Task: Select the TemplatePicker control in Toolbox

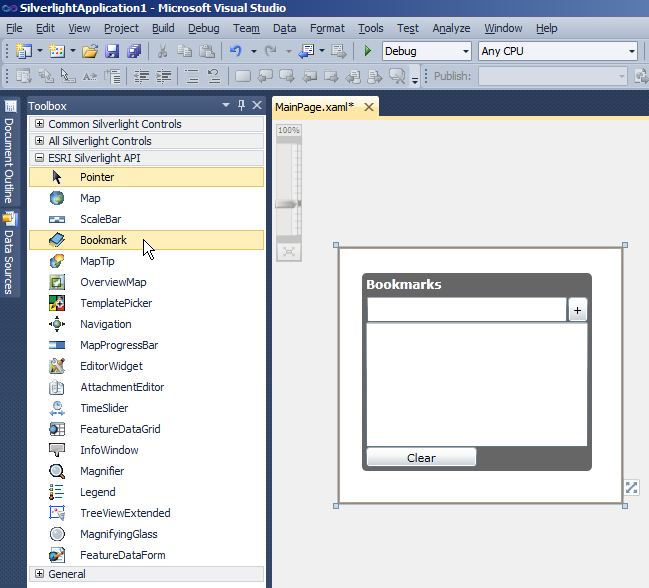Action: 147,303
